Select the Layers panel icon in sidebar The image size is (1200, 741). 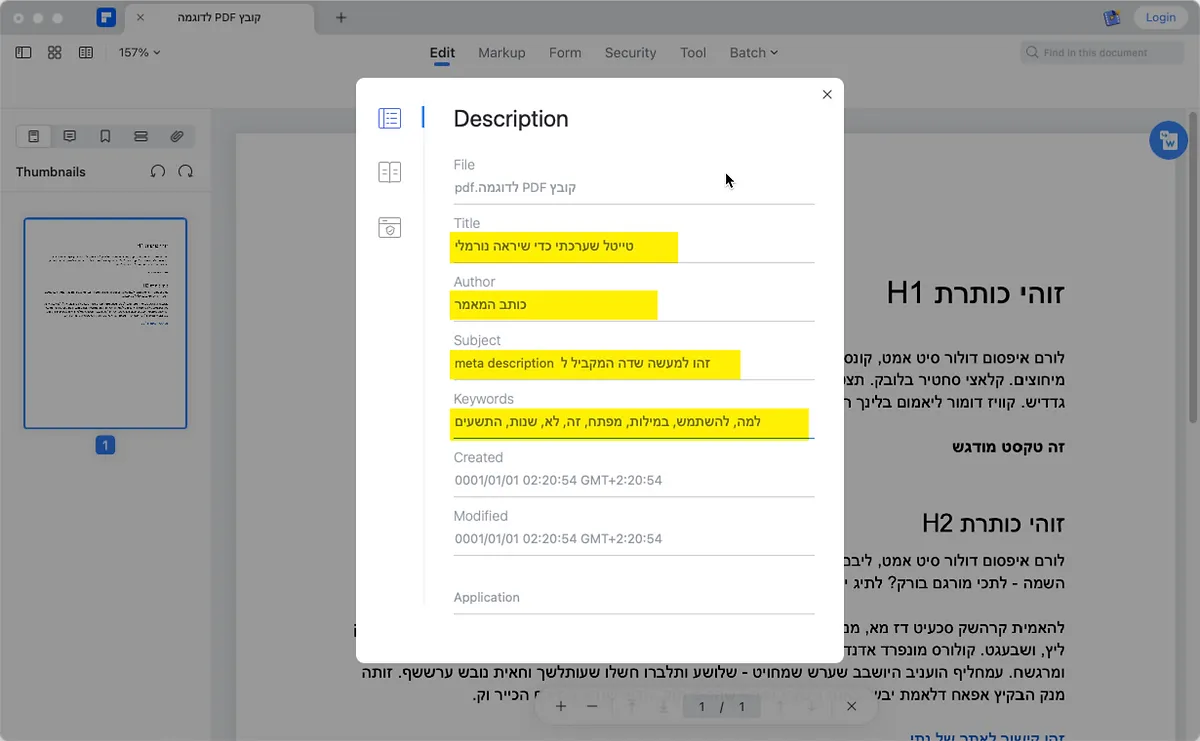[x=140, y=136]
